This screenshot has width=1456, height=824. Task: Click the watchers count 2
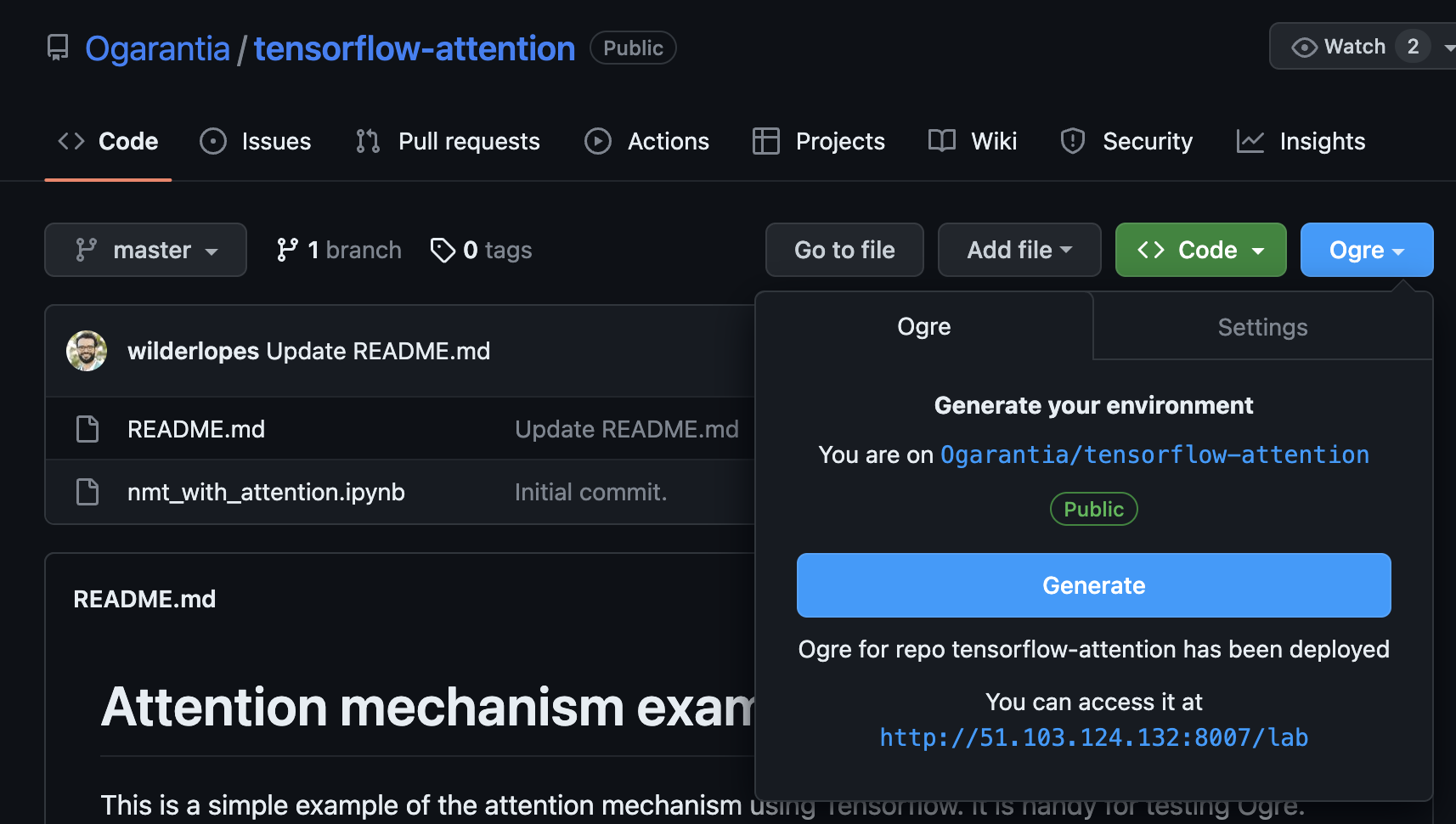point(1413,46)
